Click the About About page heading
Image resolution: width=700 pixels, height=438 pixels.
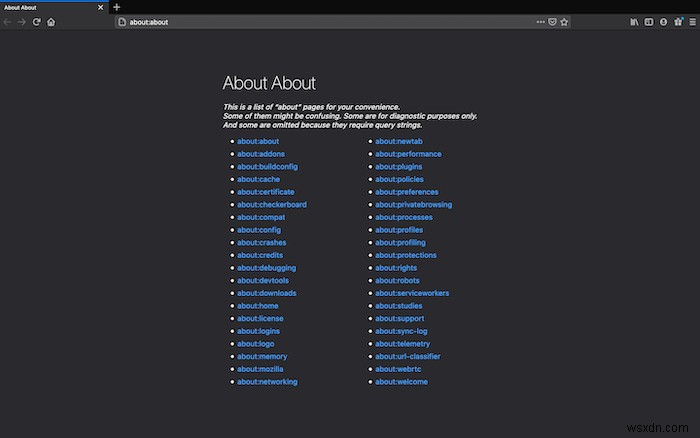(x=269, y=83)
